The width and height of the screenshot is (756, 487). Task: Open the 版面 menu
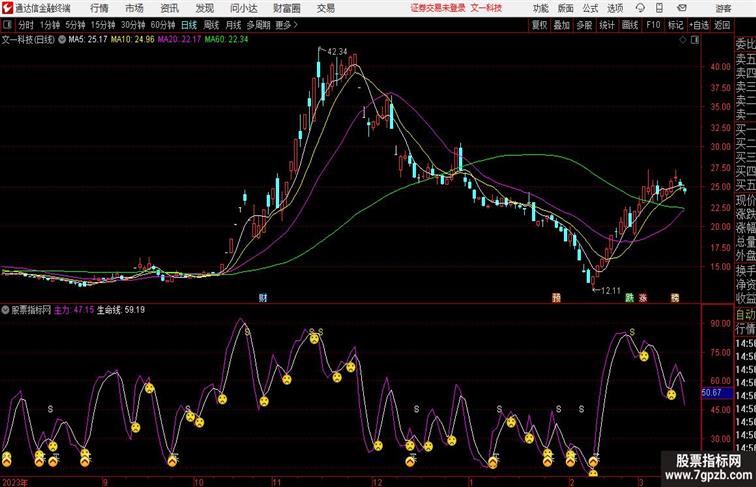pyautogui.click(x=566, y=8)
